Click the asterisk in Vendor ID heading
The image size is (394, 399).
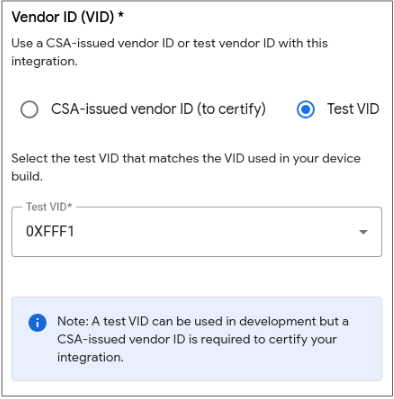pos(121,15)
